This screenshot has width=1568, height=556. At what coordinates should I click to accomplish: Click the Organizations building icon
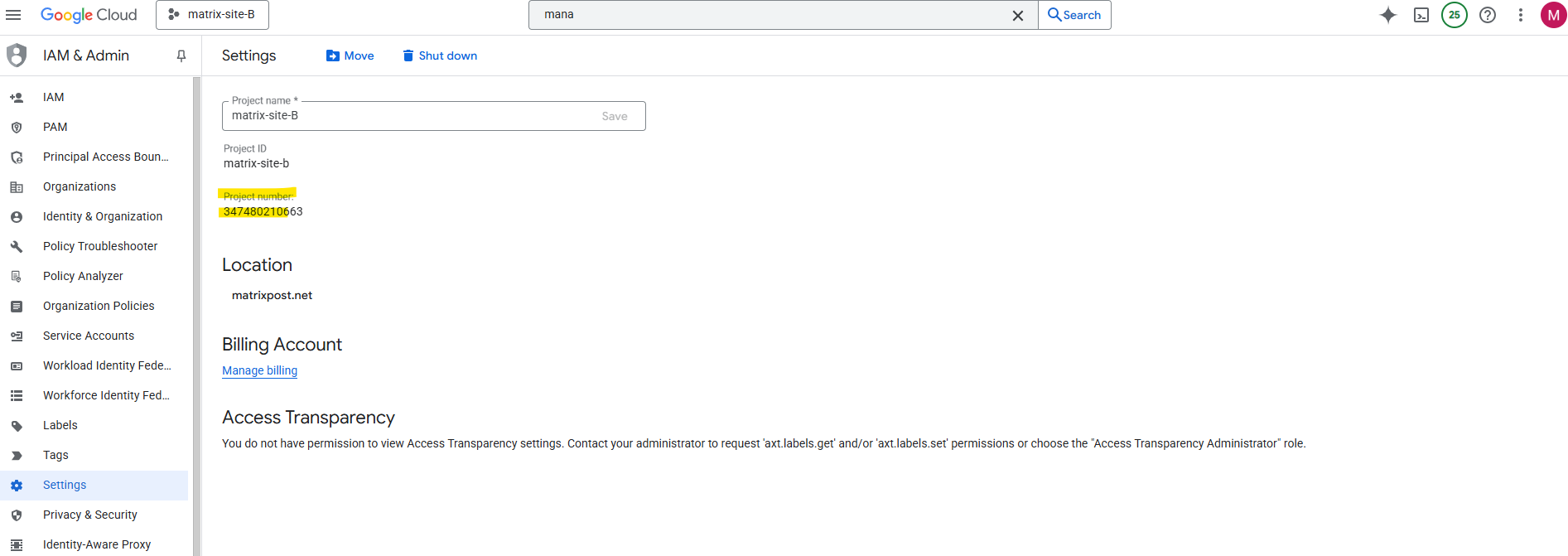(17, 187)
